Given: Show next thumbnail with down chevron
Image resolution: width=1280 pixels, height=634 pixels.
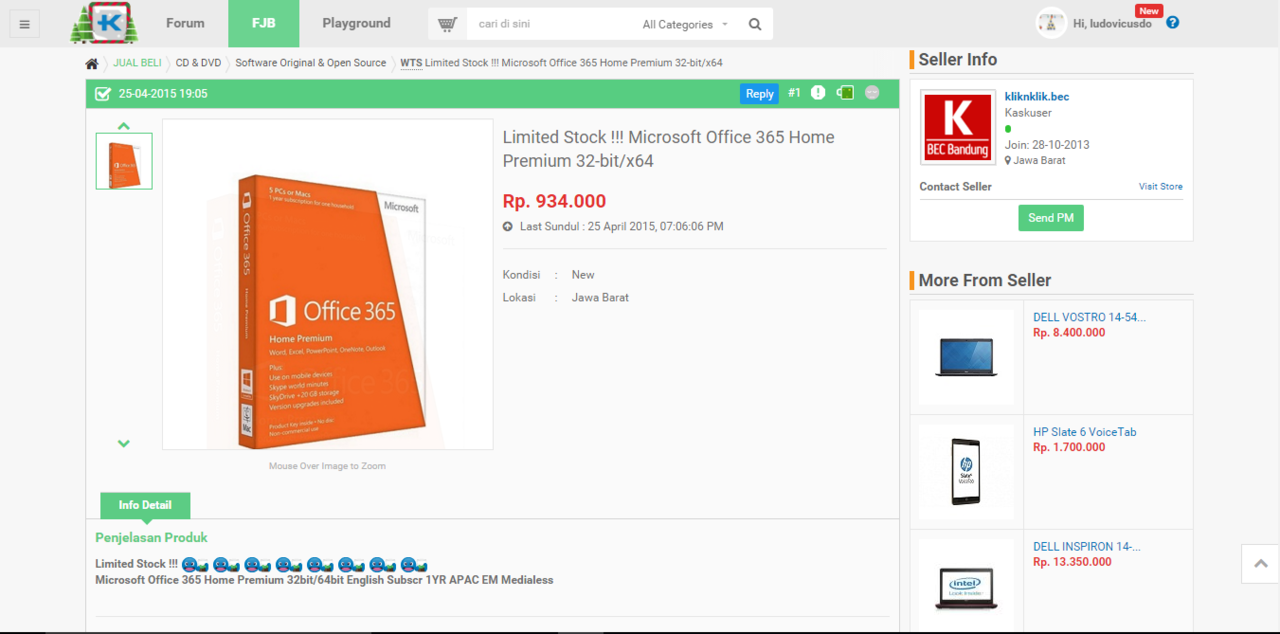Looking at the screenshot, I should click(x=124, y=443).
